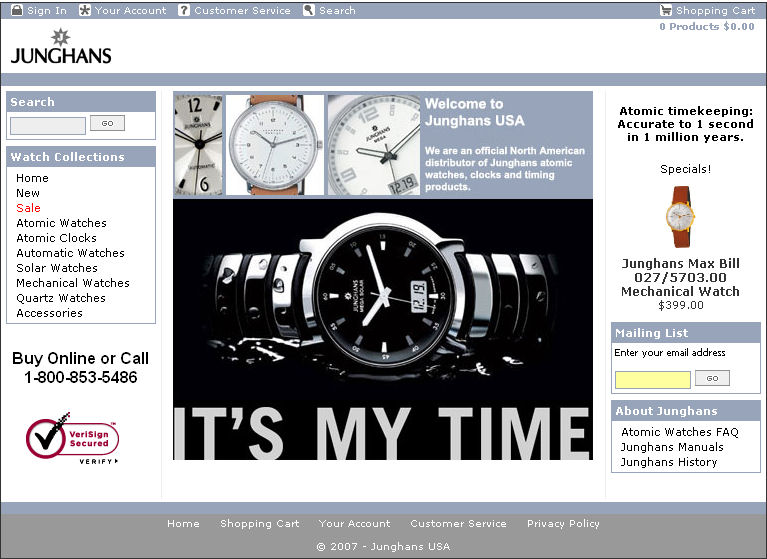Open the Sign In link in top bar
Image resolution: width=767 pixels, height=559 pixels.
click(47, 10)
